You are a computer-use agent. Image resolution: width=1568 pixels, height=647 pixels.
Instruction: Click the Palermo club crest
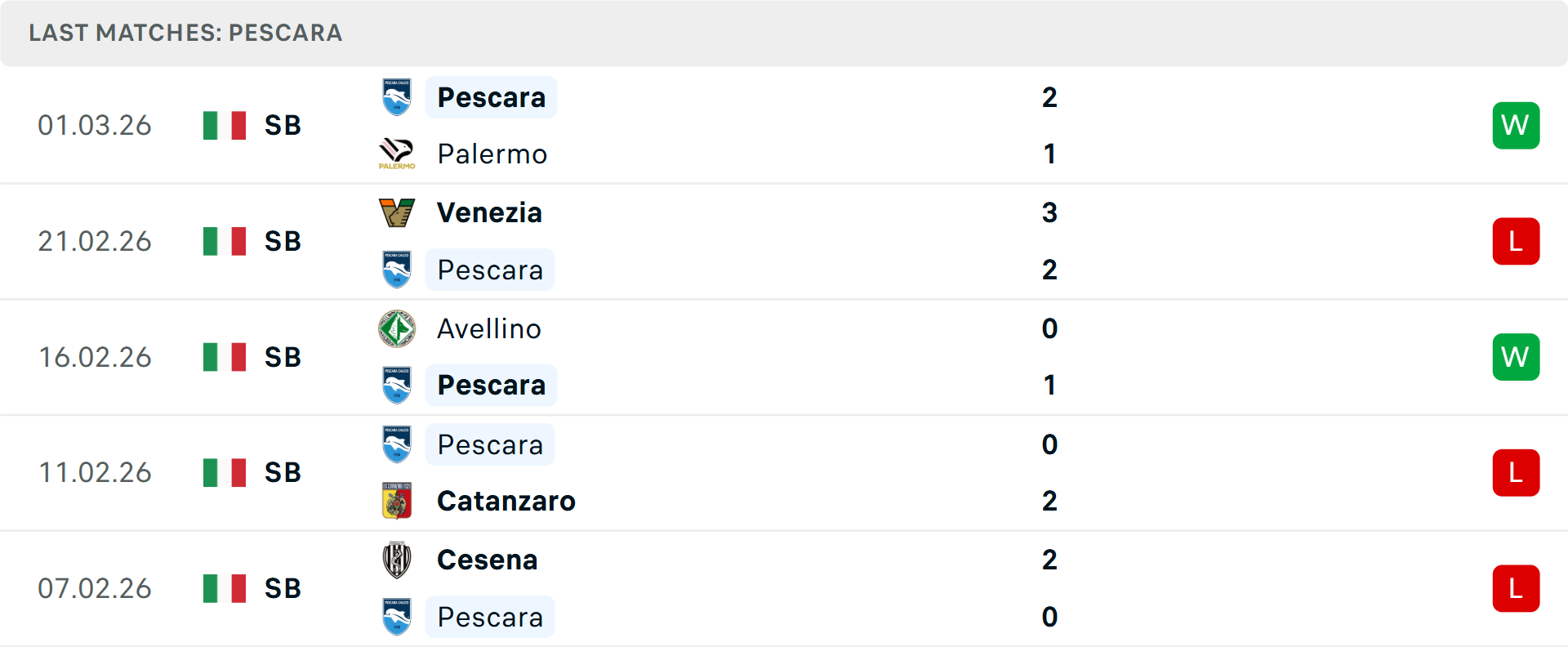pos(397,154)
